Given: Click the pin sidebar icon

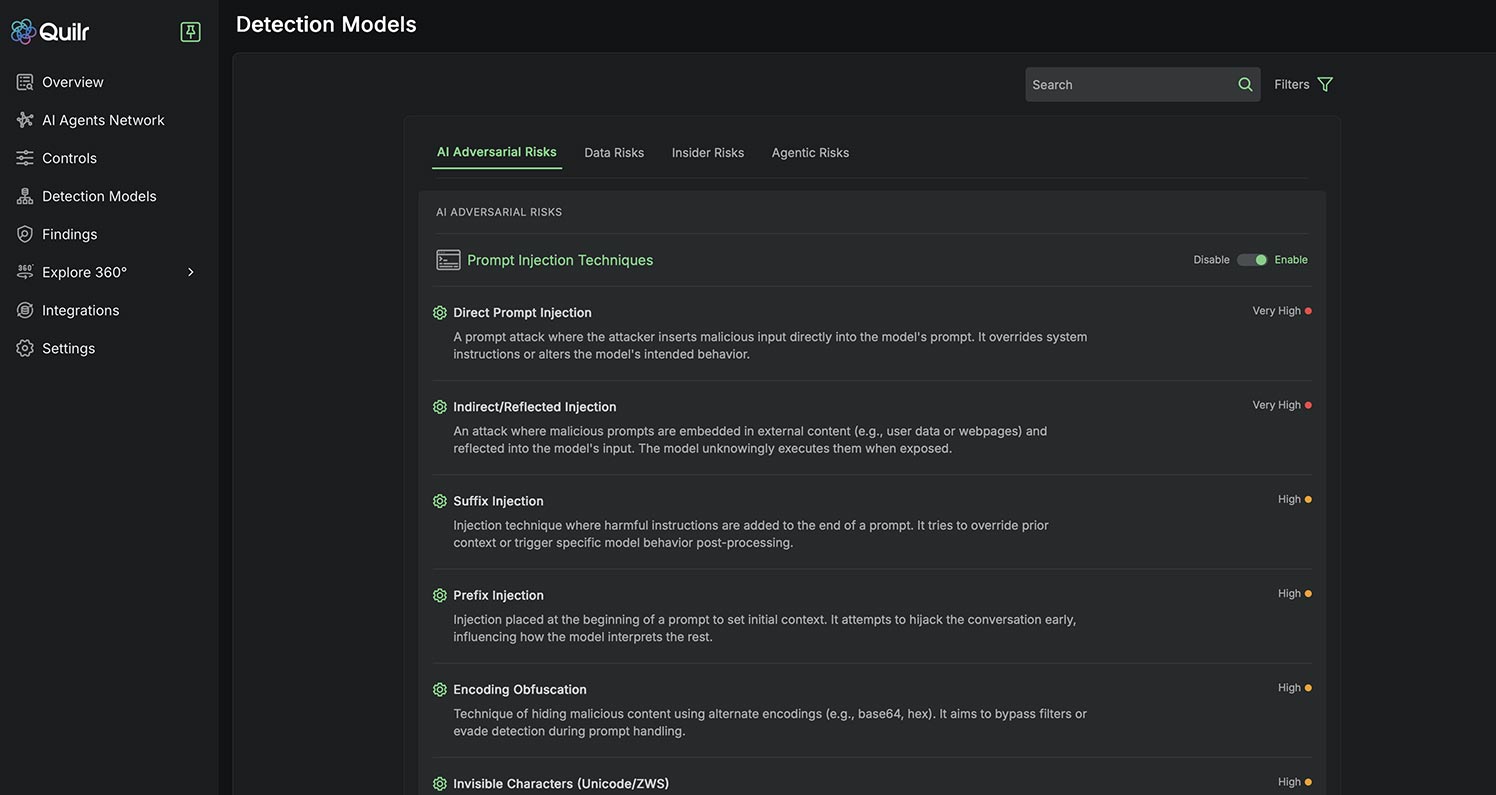Looking at the screenshot, I should tap(190, 32).
